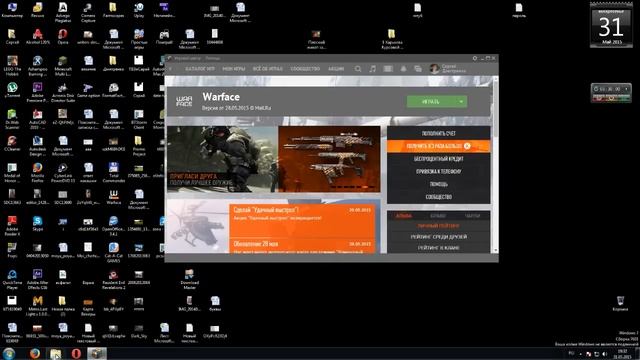Open search in the game center toolbar

pyautogui.click(x=358, y=69)
